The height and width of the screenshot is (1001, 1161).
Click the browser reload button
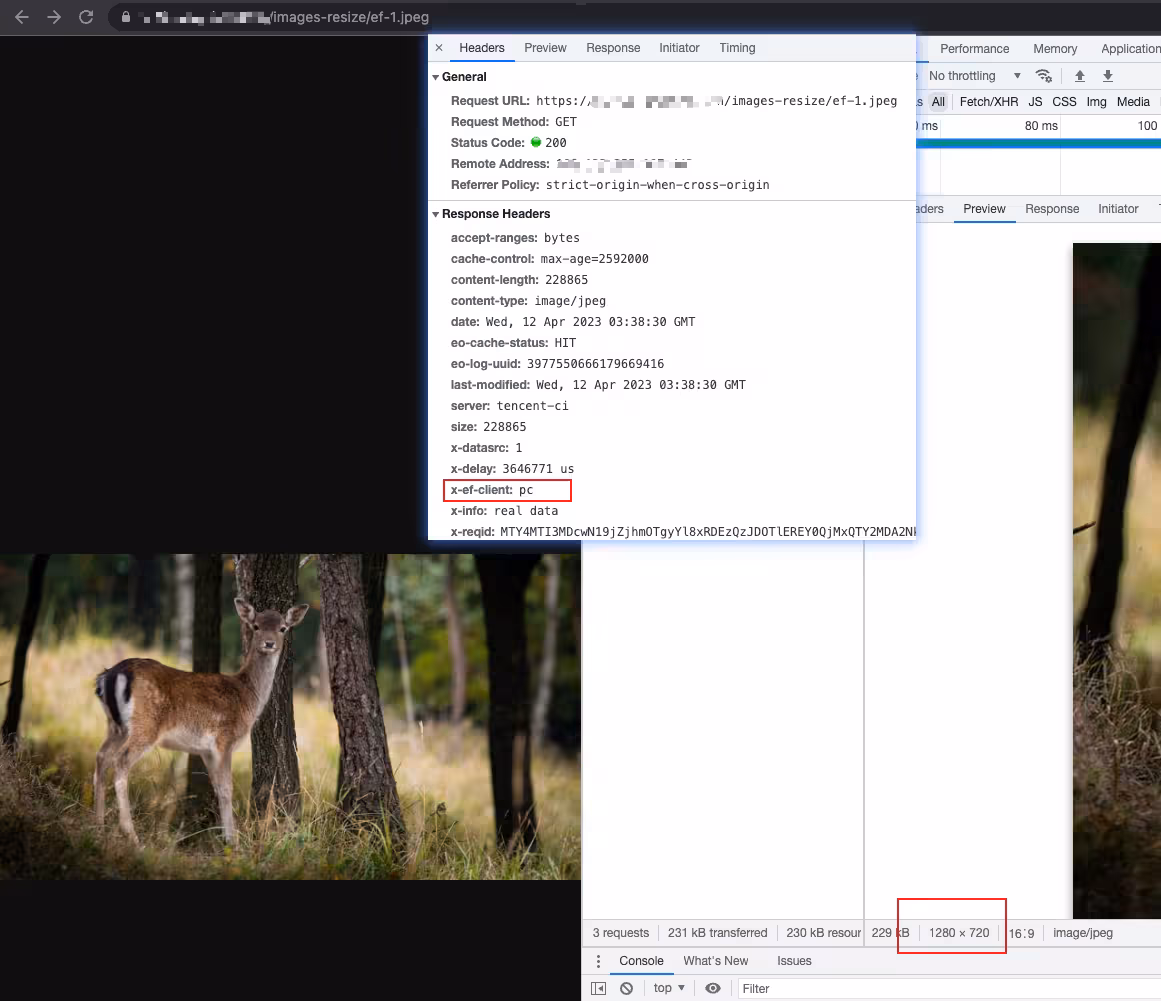coord(86,17)
